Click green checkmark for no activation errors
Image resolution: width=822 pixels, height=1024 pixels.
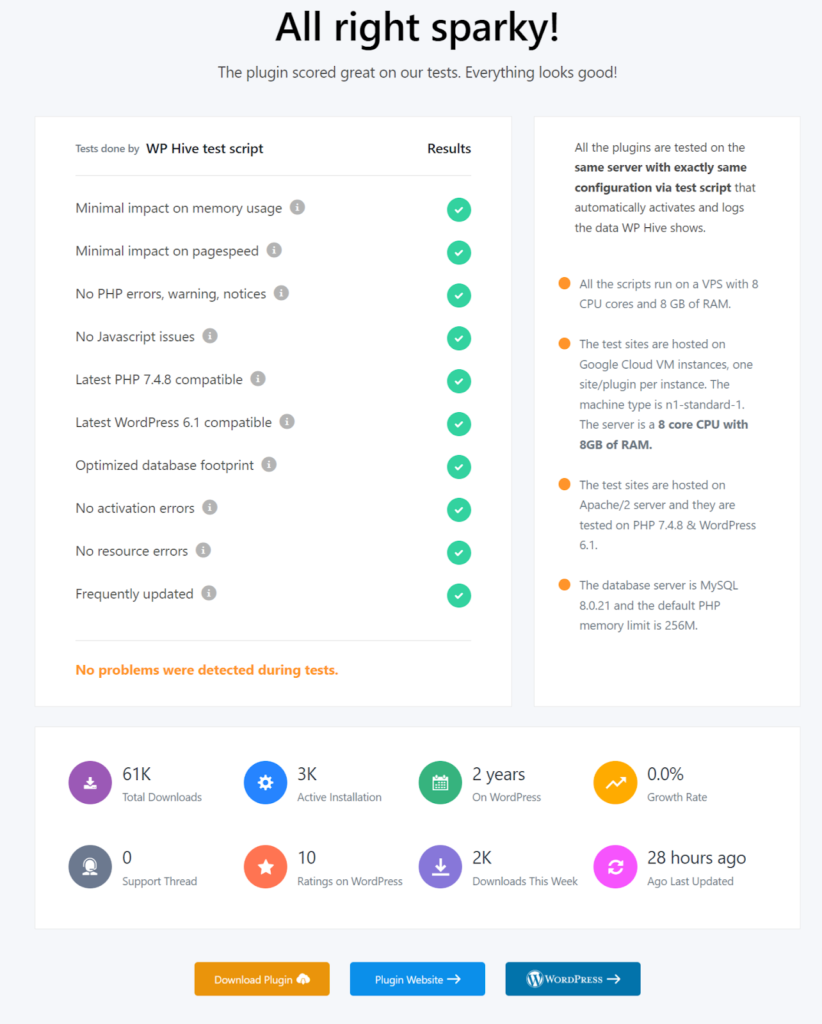tap(459, 510)
